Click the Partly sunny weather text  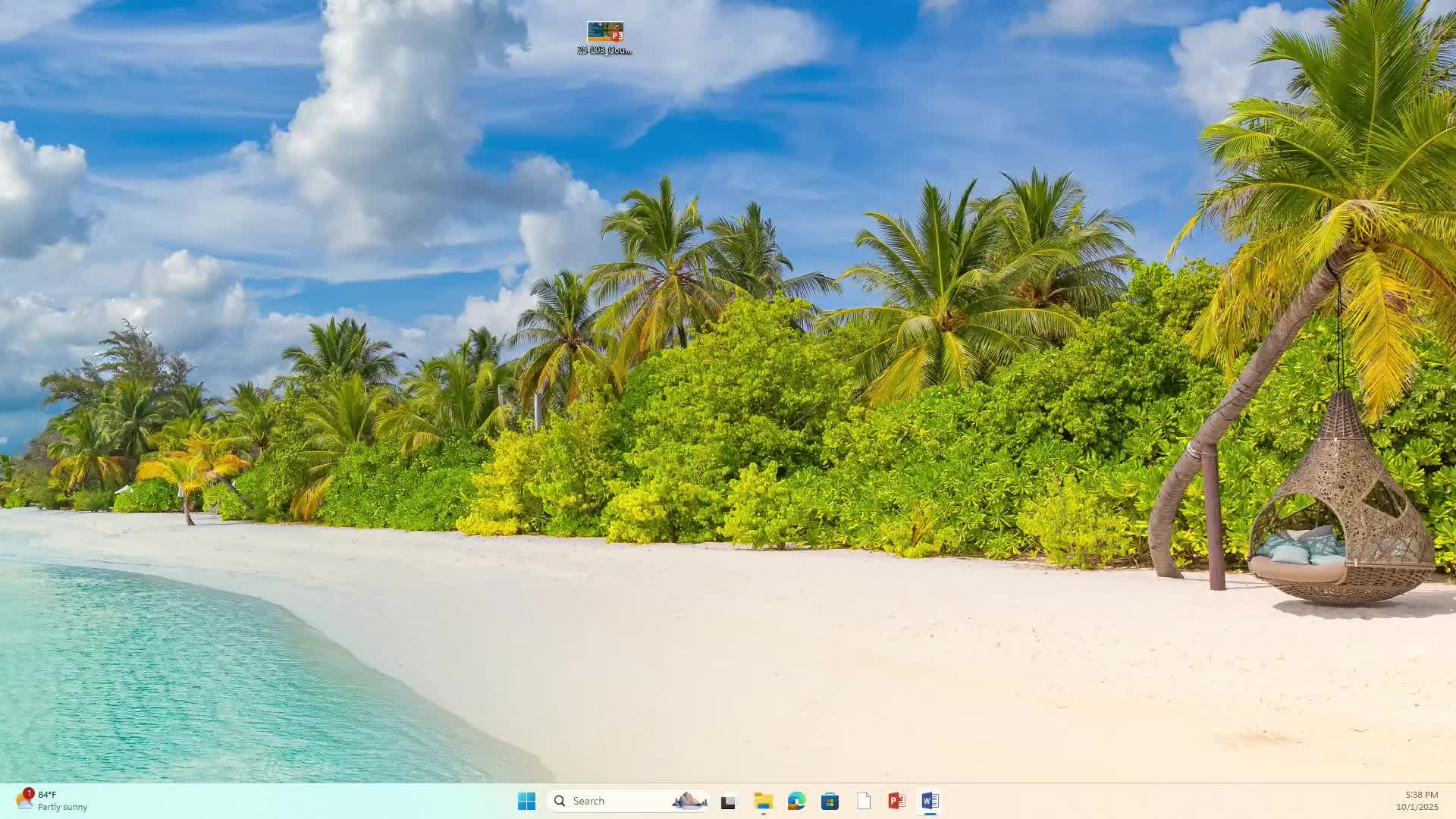(x=62, y=807)
